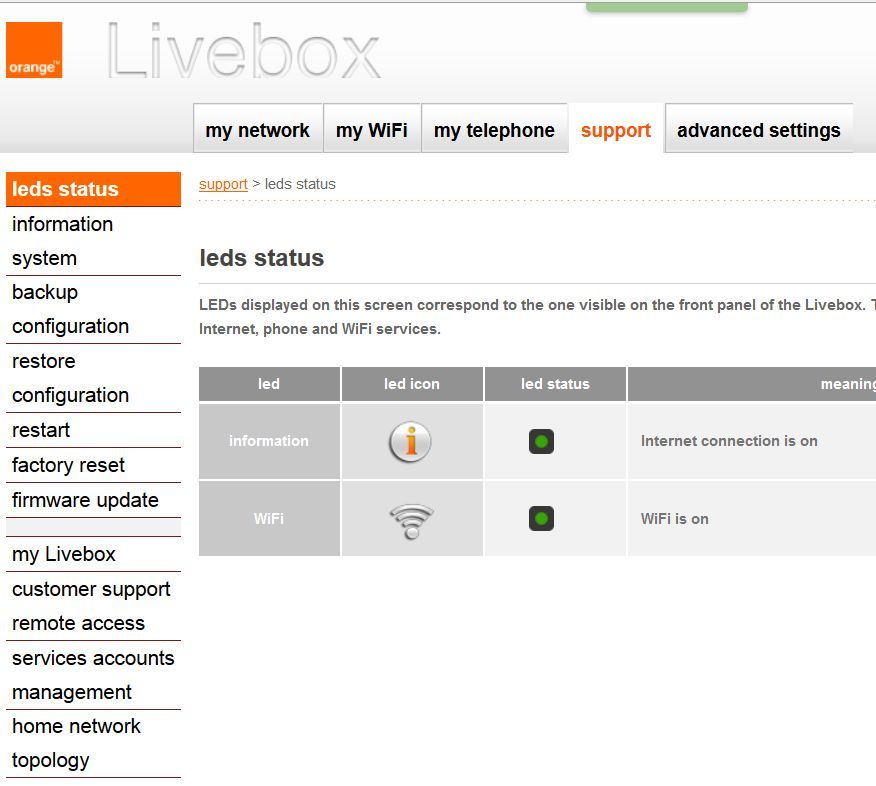Open backup configuration in the sidebar
876x786 pixels.
(93, 309)
